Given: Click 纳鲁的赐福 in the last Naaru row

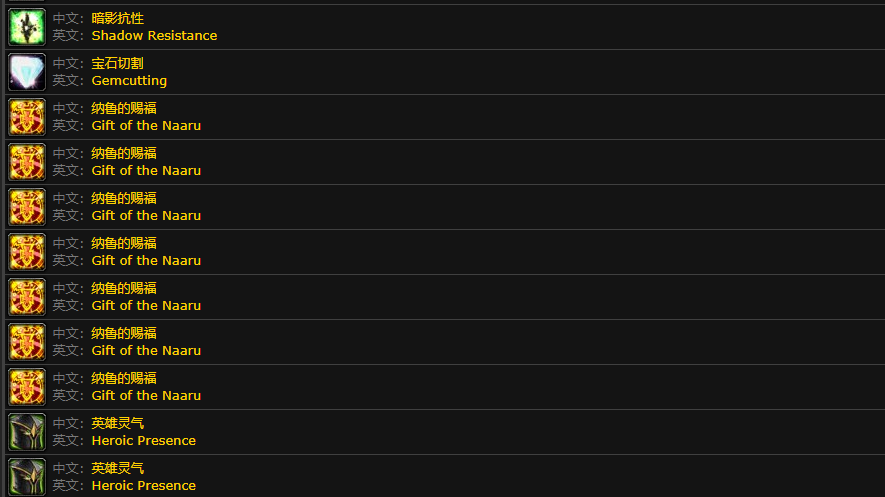Looking at the screenshot, I should click(124, 378).
